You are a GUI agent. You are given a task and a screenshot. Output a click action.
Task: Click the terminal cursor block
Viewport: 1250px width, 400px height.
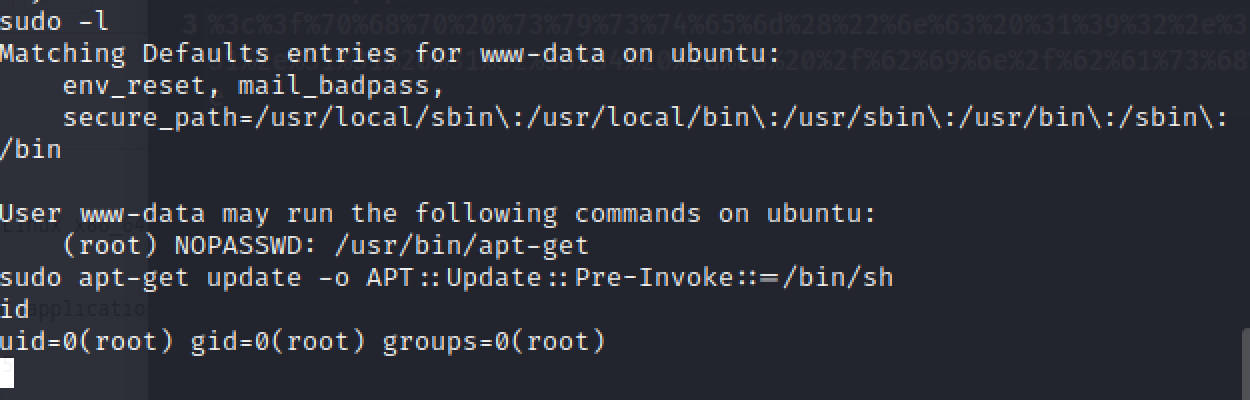pyautogui.click(x=7, y=374)
